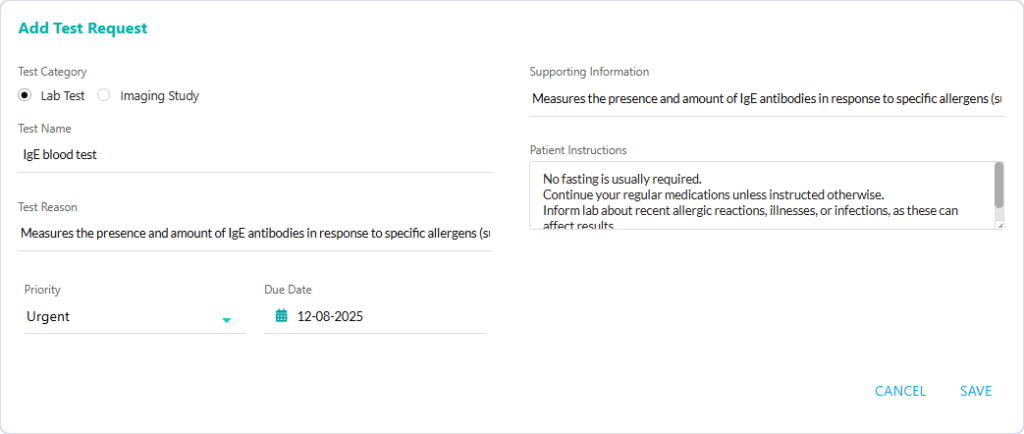The image size is (1024, 434).
Task: Click the Test Category label
Action: tap(52, 72)
